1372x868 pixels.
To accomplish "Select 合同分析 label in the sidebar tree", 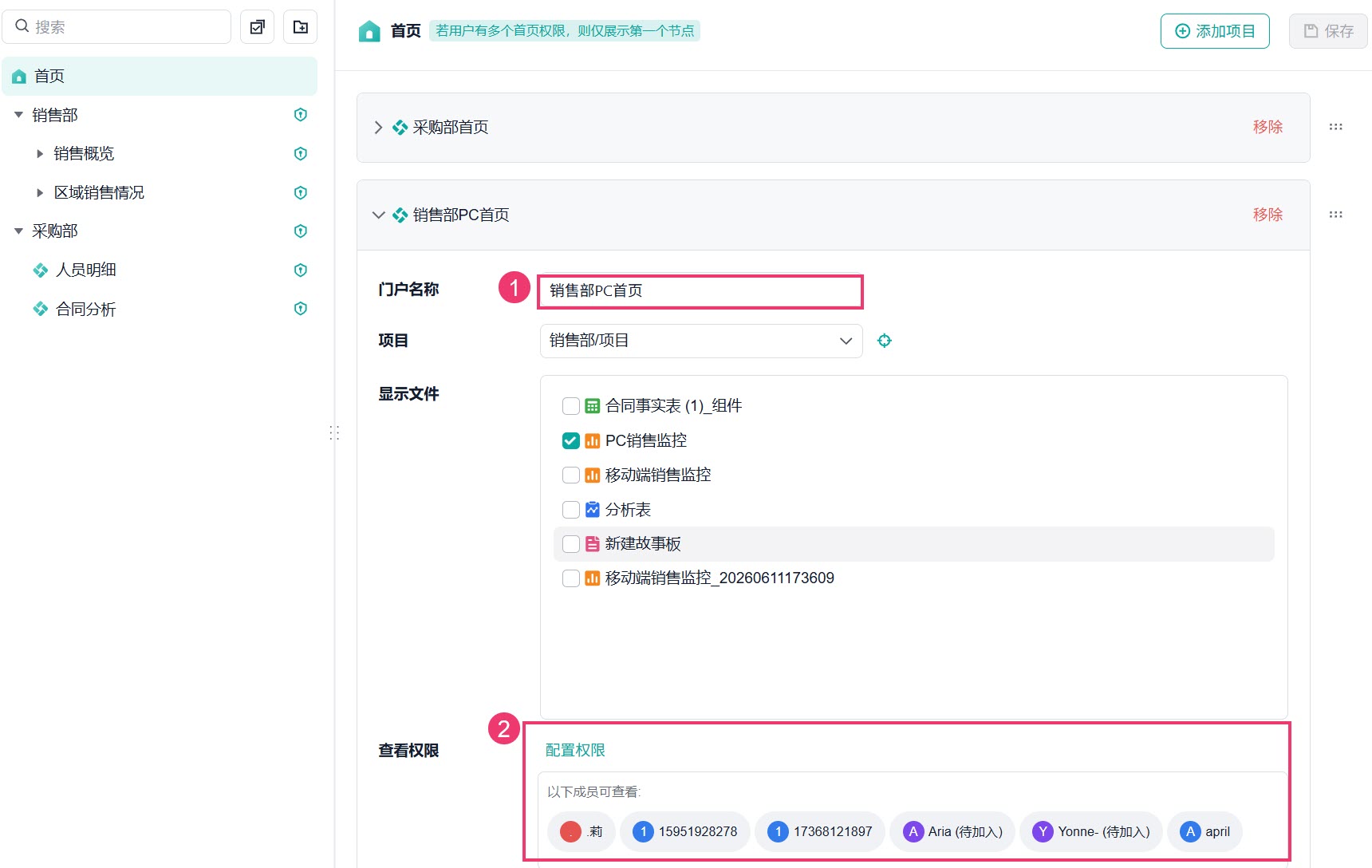I will tap(86, 309).
